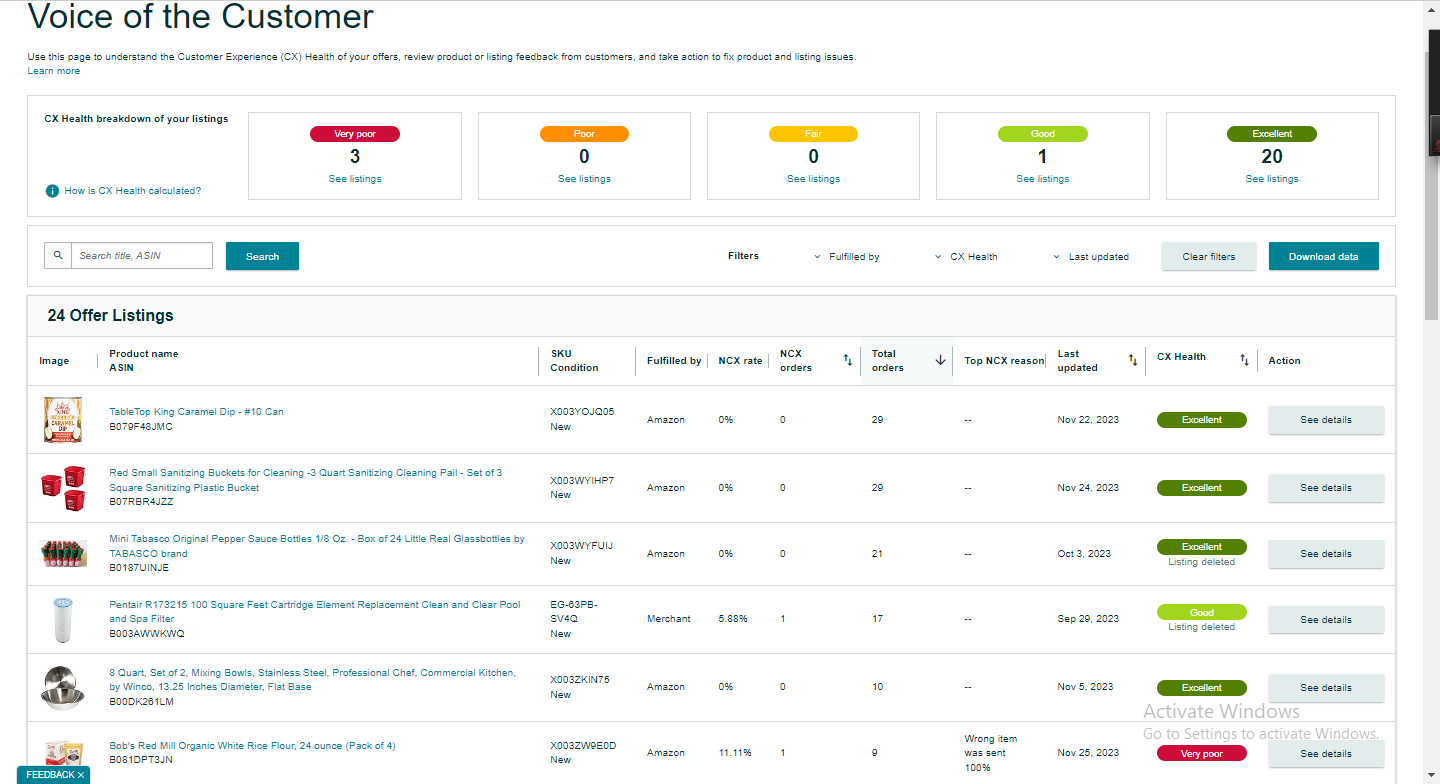Sort by CX Health arrows icon
Screen dimensions: 1440x784
(x=1244, y=360)
